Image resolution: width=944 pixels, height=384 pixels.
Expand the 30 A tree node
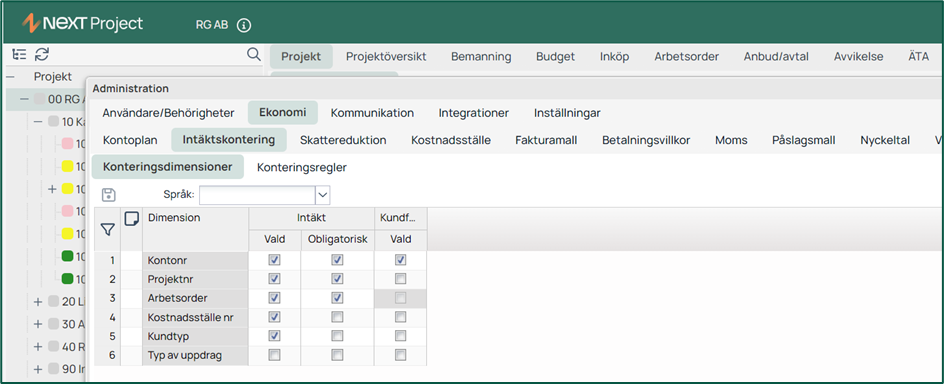point(38,324)
